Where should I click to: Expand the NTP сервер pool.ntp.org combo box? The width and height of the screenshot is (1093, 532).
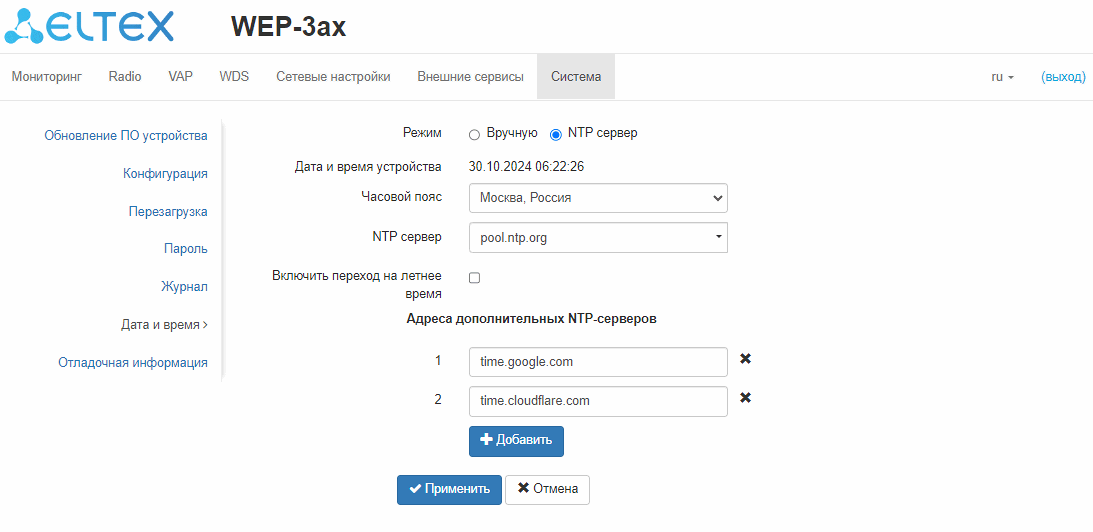pos(597,238)
